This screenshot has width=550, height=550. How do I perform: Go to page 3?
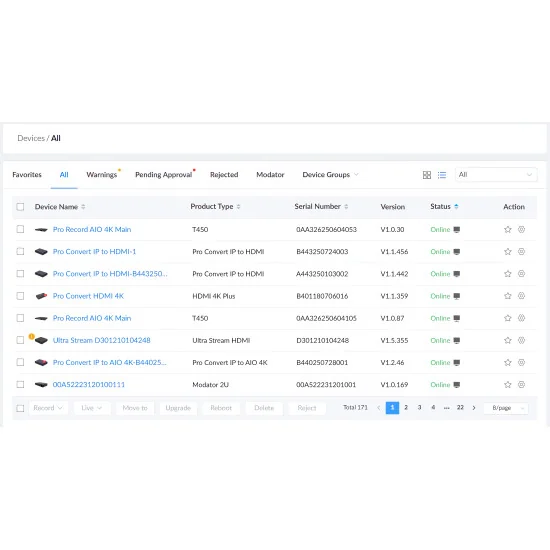419,408
